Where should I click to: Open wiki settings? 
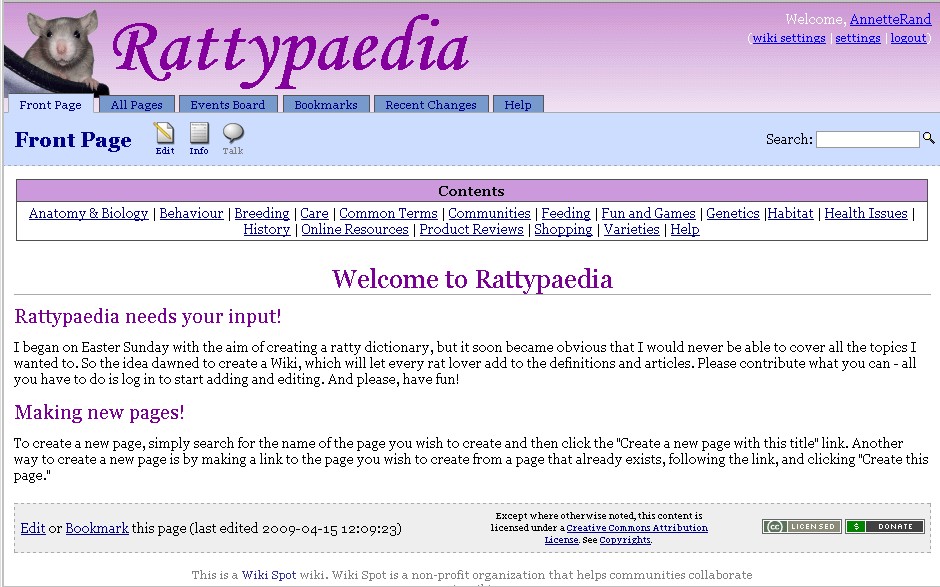point(786,37)
